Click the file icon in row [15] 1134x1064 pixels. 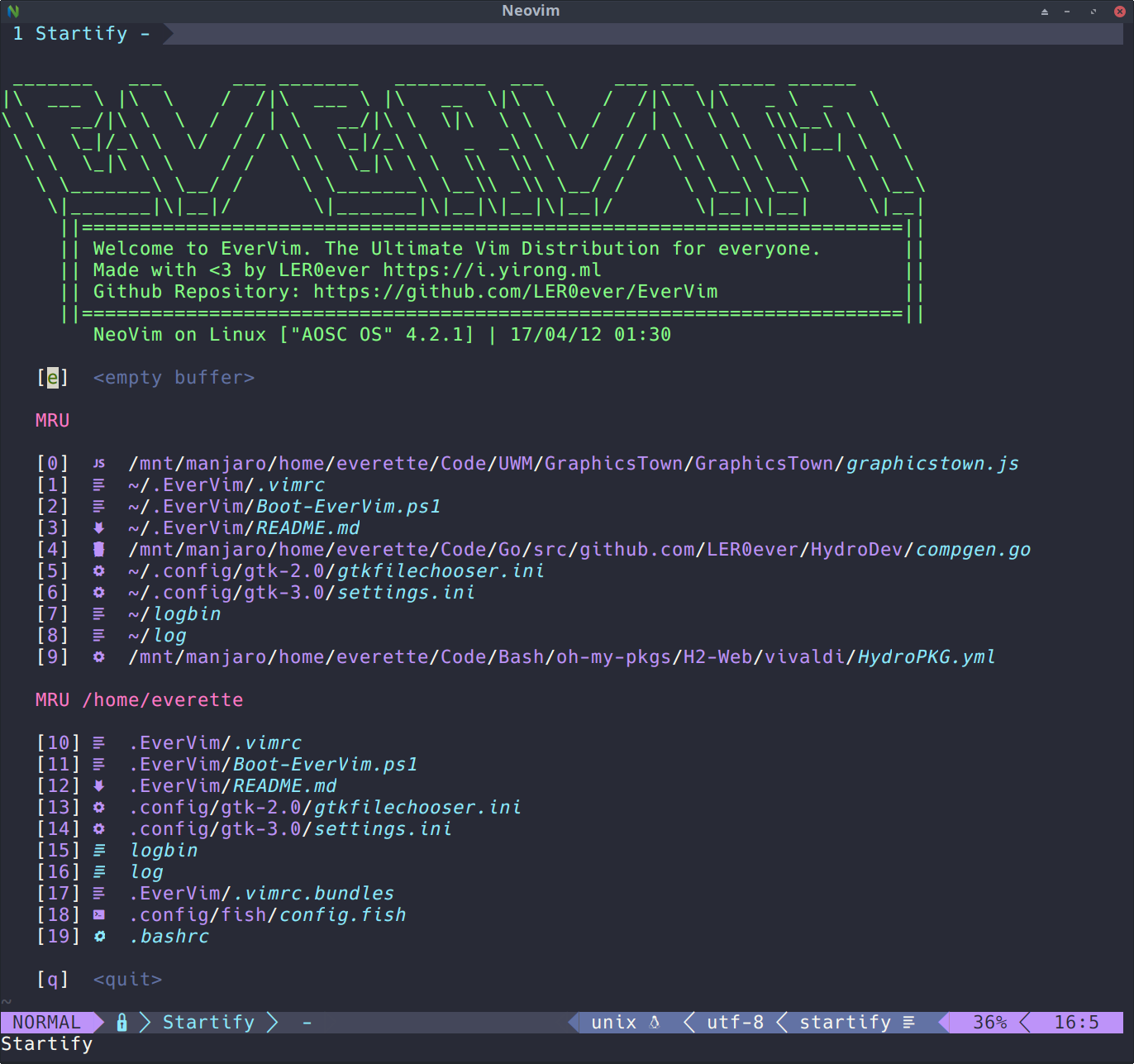coord(99,851)
